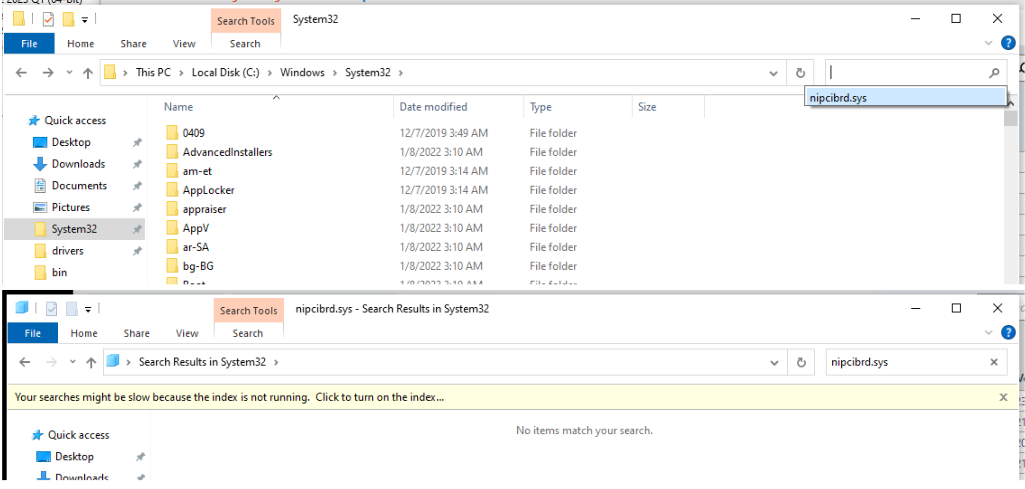Expand the address bar history dropdown in System32
The width and height of the screenshot is (1025, 489).
774,73
